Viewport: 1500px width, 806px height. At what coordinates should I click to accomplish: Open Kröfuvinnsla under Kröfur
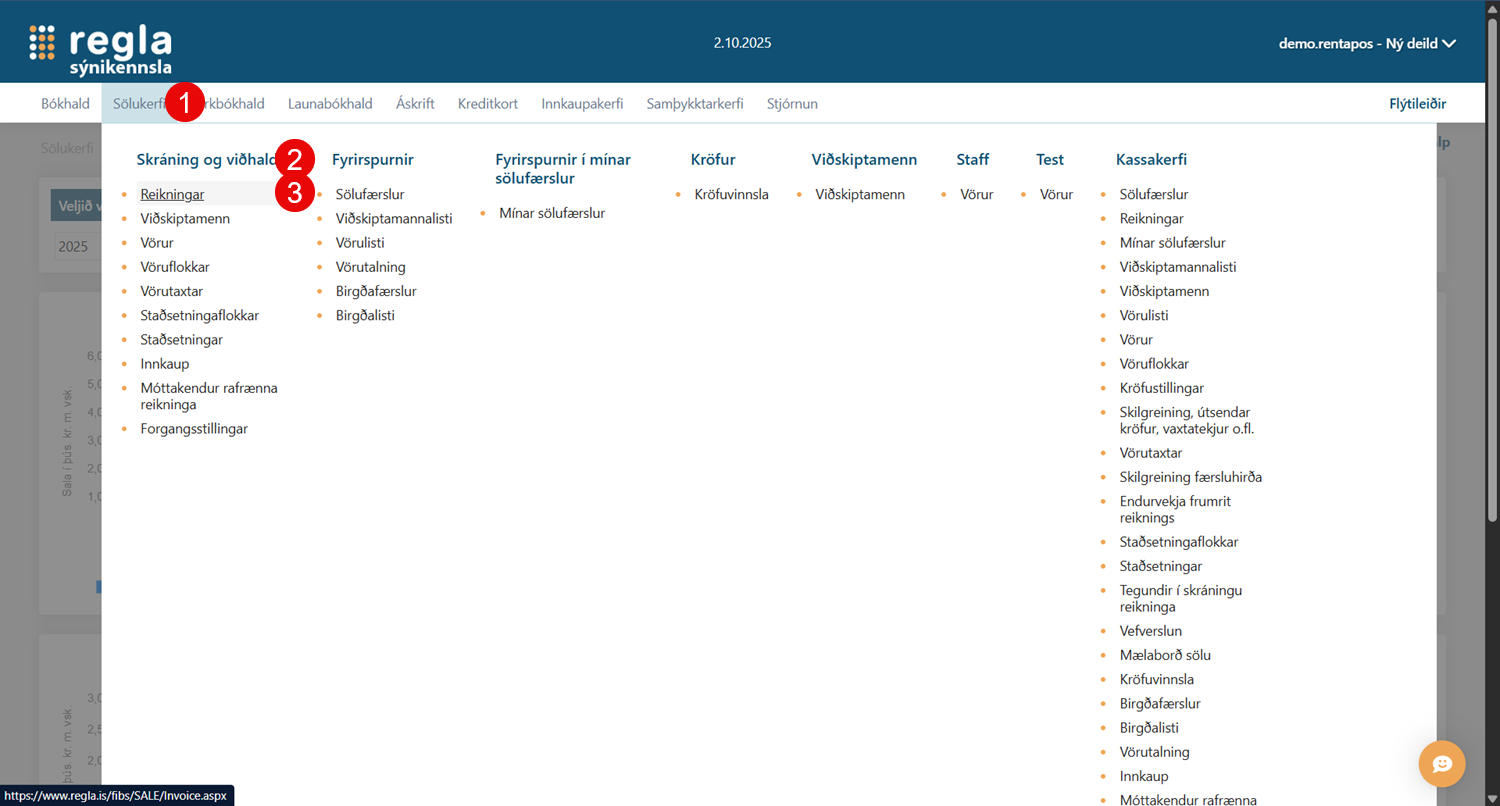(x=731, y=195)
